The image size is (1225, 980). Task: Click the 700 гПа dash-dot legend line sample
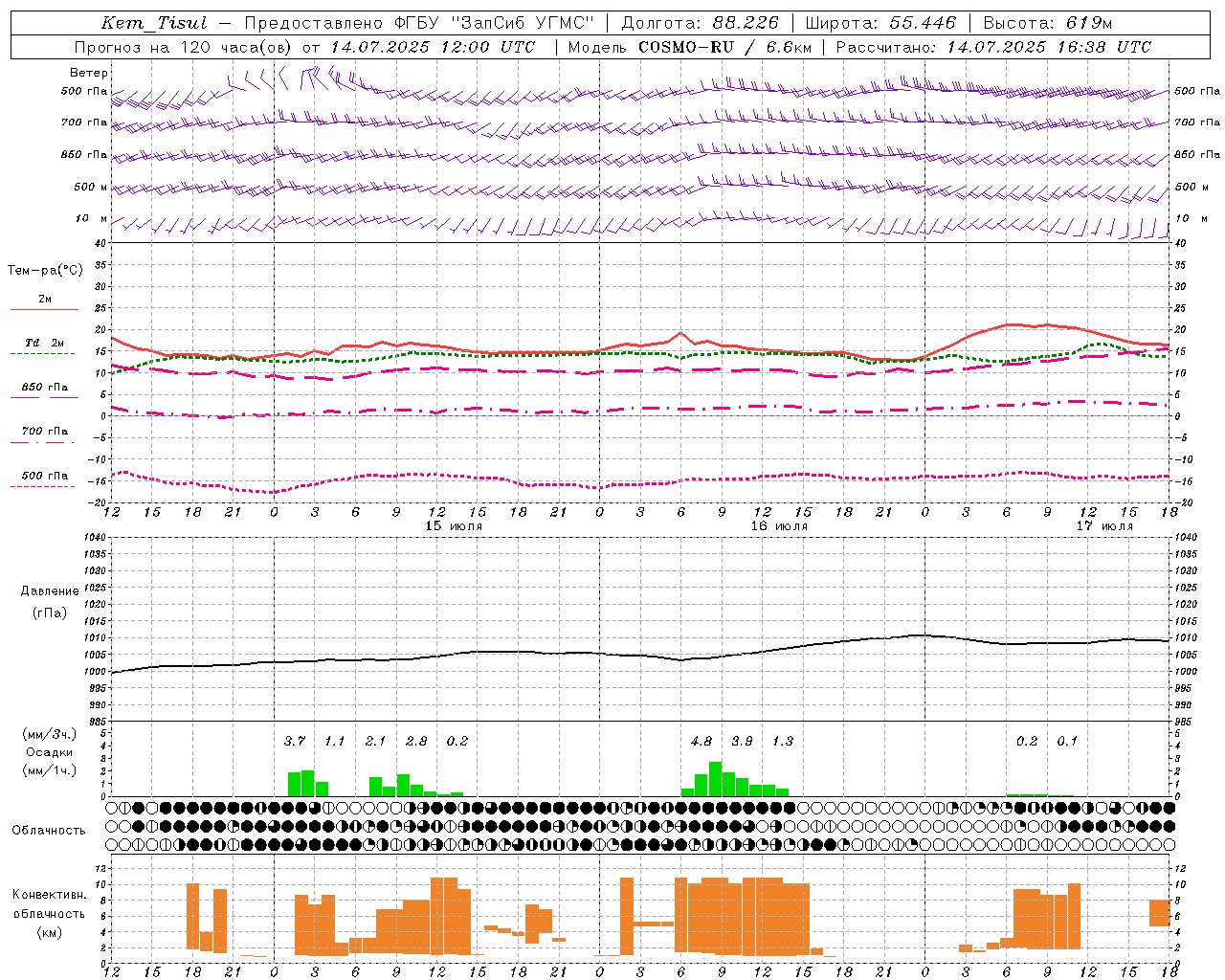click(x=44, y=442)
